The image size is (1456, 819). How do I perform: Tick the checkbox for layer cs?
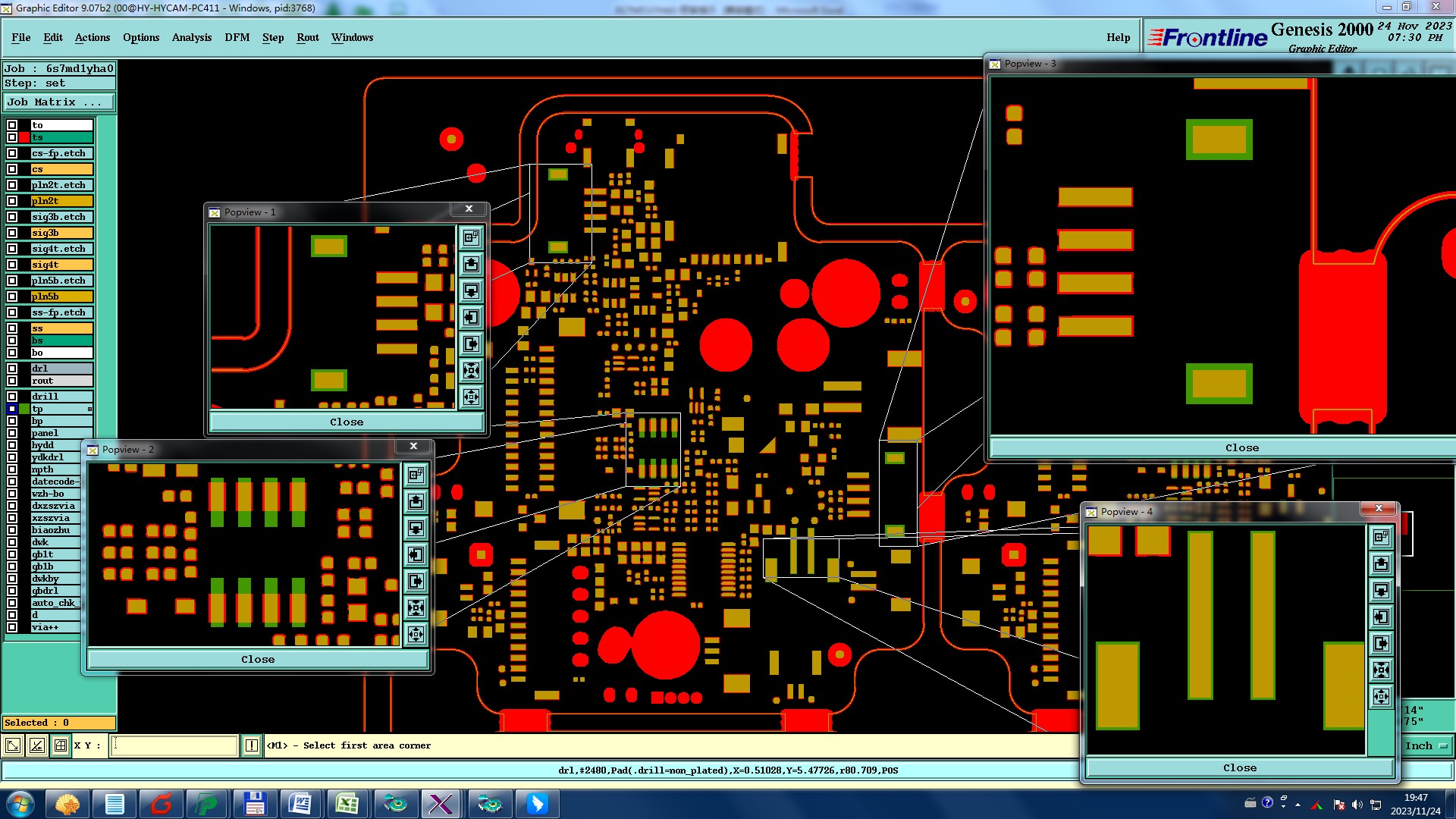pyautogui.click(x=12, y=169)
